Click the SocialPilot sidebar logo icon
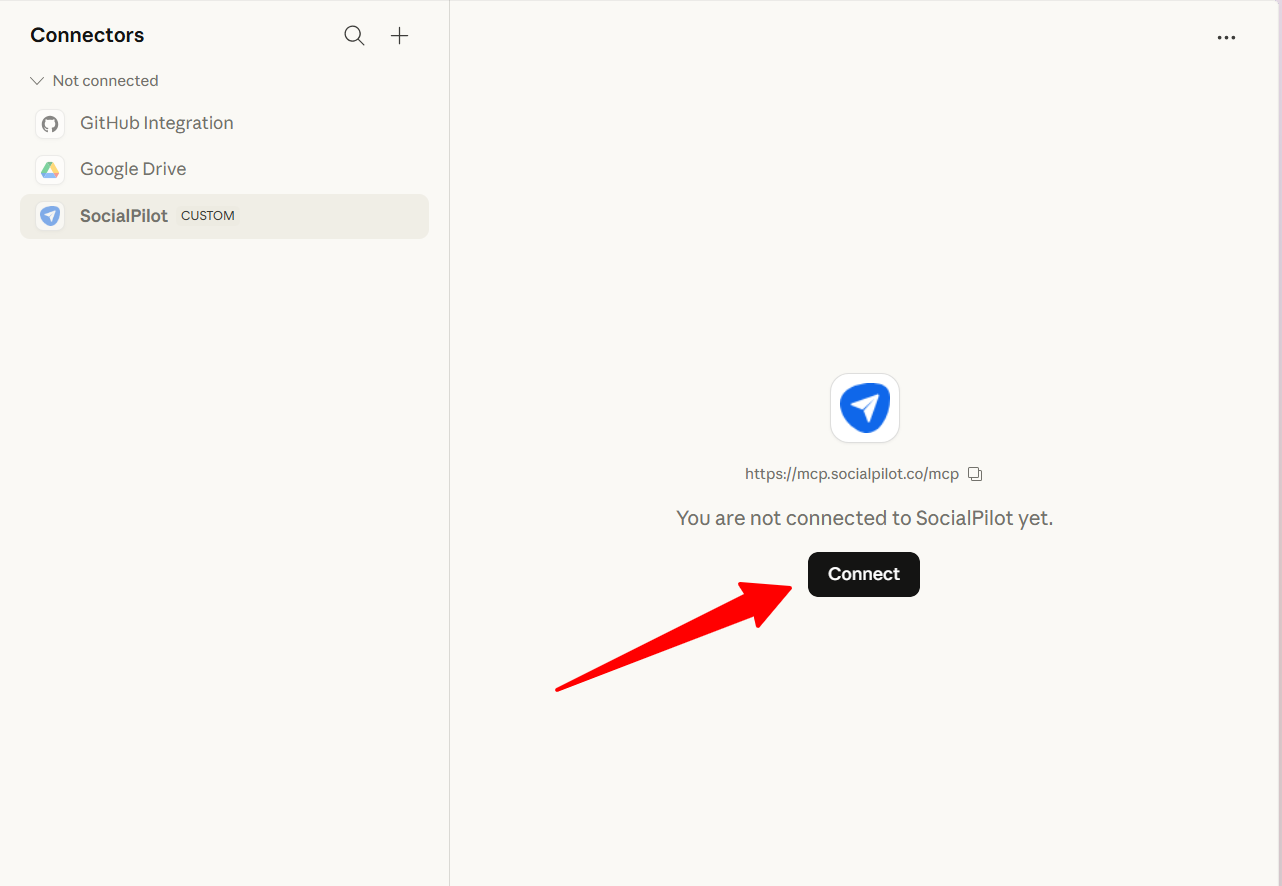This screenshot has width=1282, height=886. click(50, 216)
